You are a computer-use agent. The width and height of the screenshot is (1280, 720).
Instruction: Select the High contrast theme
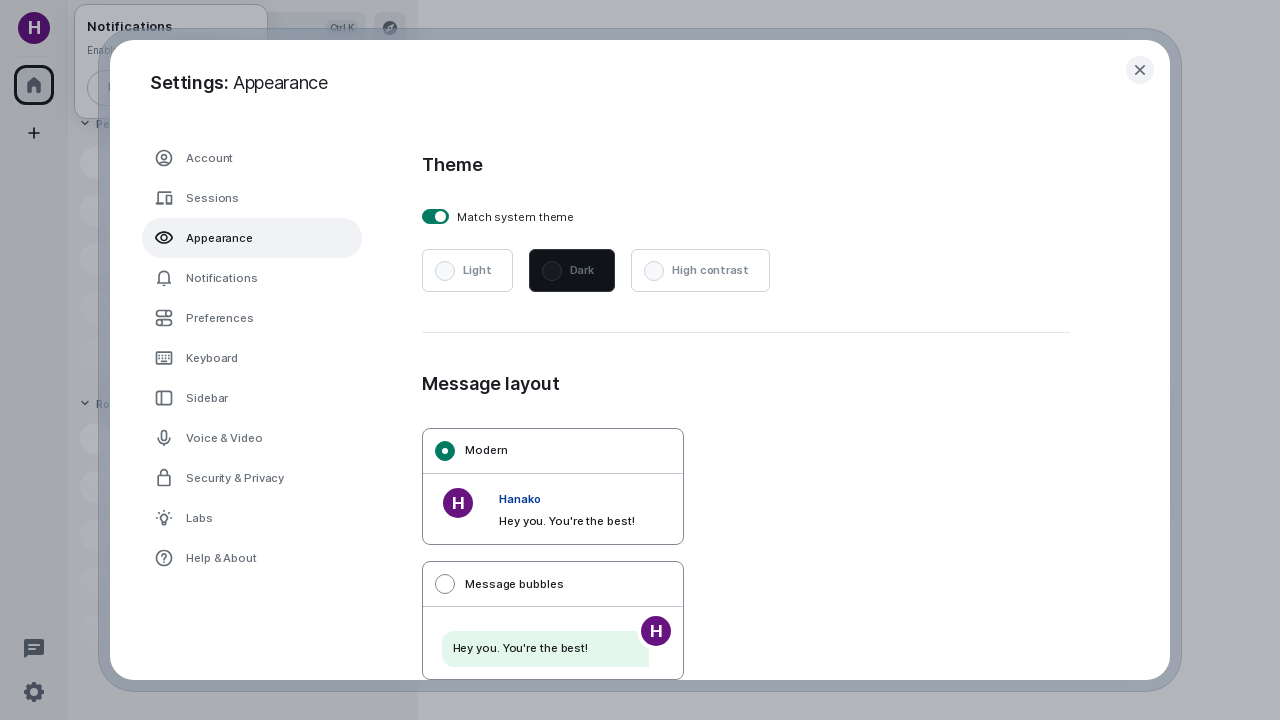click(x=700, y=271)
